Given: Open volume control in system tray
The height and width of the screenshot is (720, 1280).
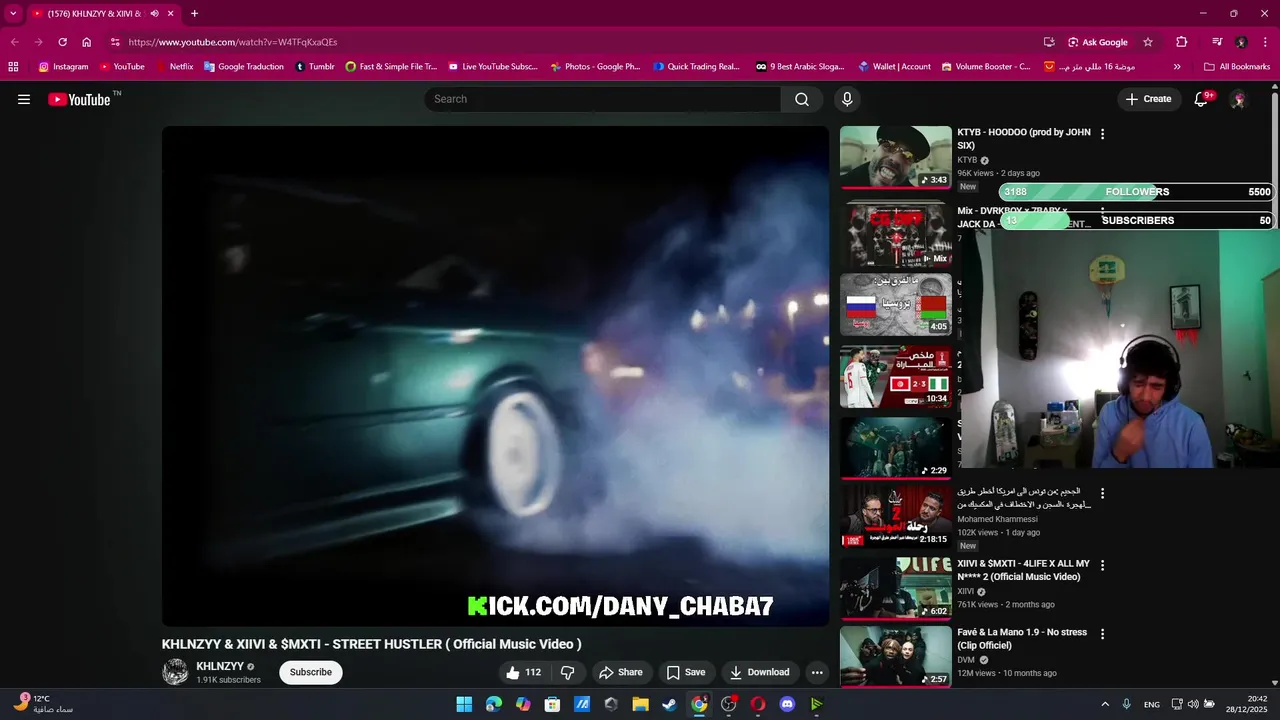Looking at the screenshot, I should (x=1193, y=704).
